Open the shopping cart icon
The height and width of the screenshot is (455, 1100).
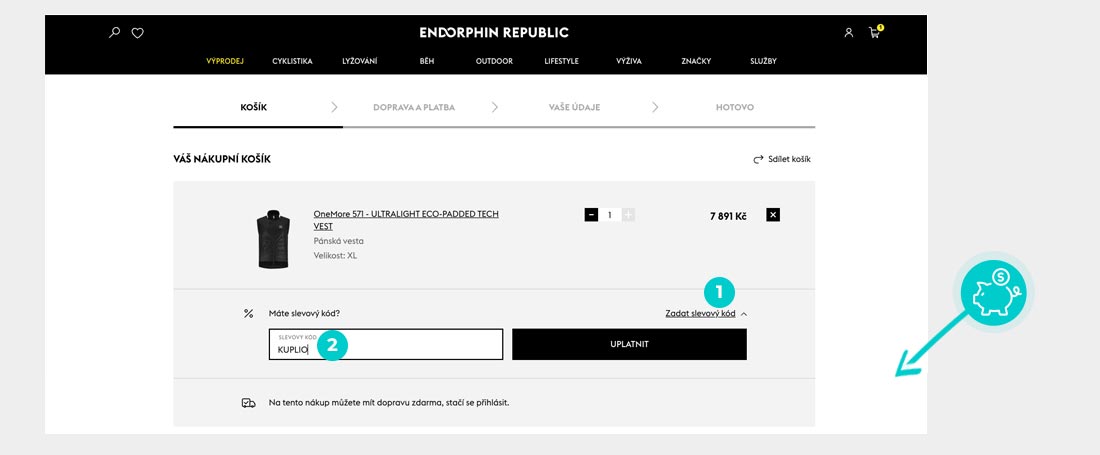(x=875, y=33)
